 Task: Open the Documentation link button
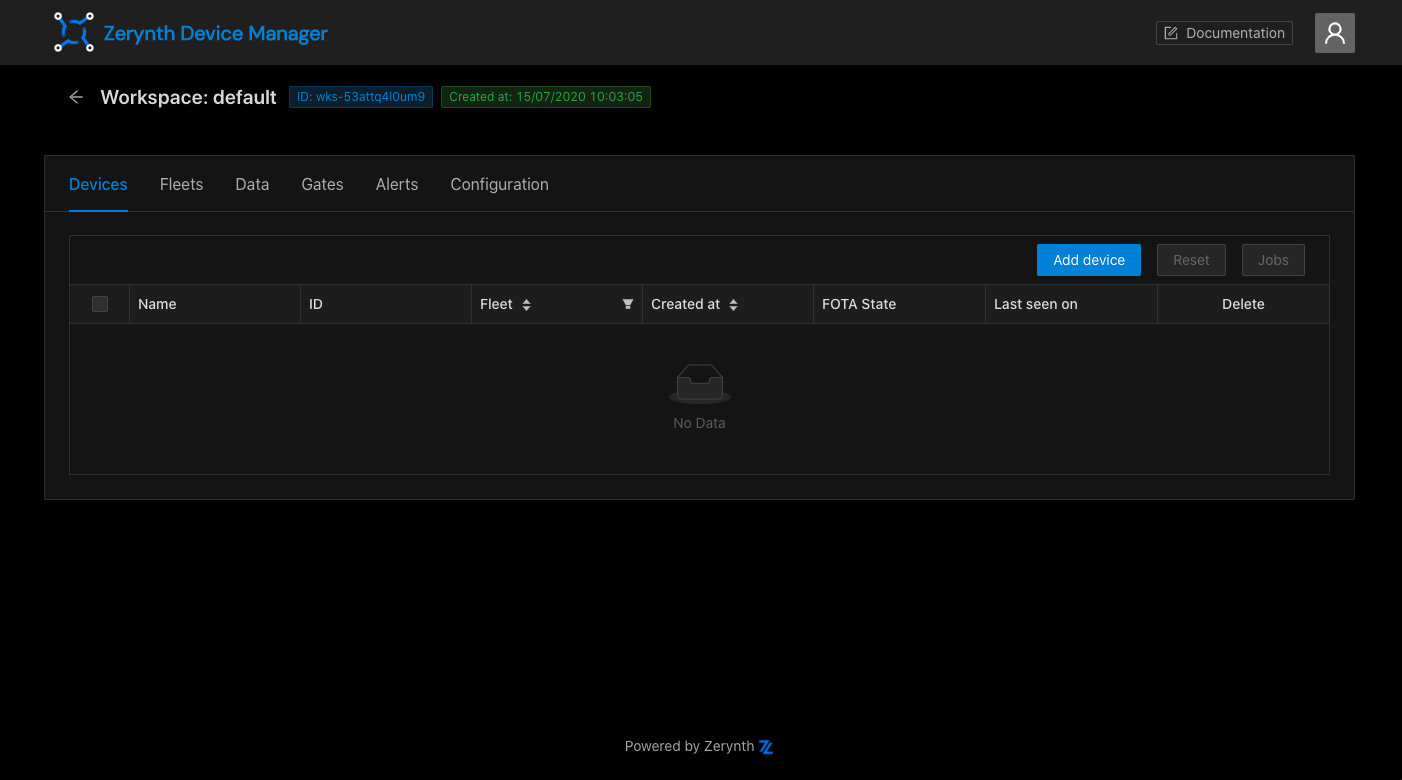1224,33
